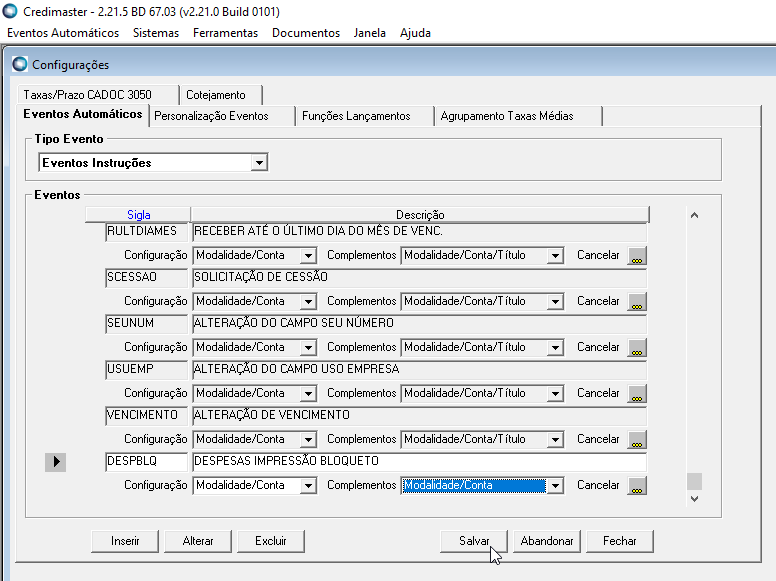Open the Ajuda menu
The height and width of the screenshot is (581, 776).
click(415, 33)
